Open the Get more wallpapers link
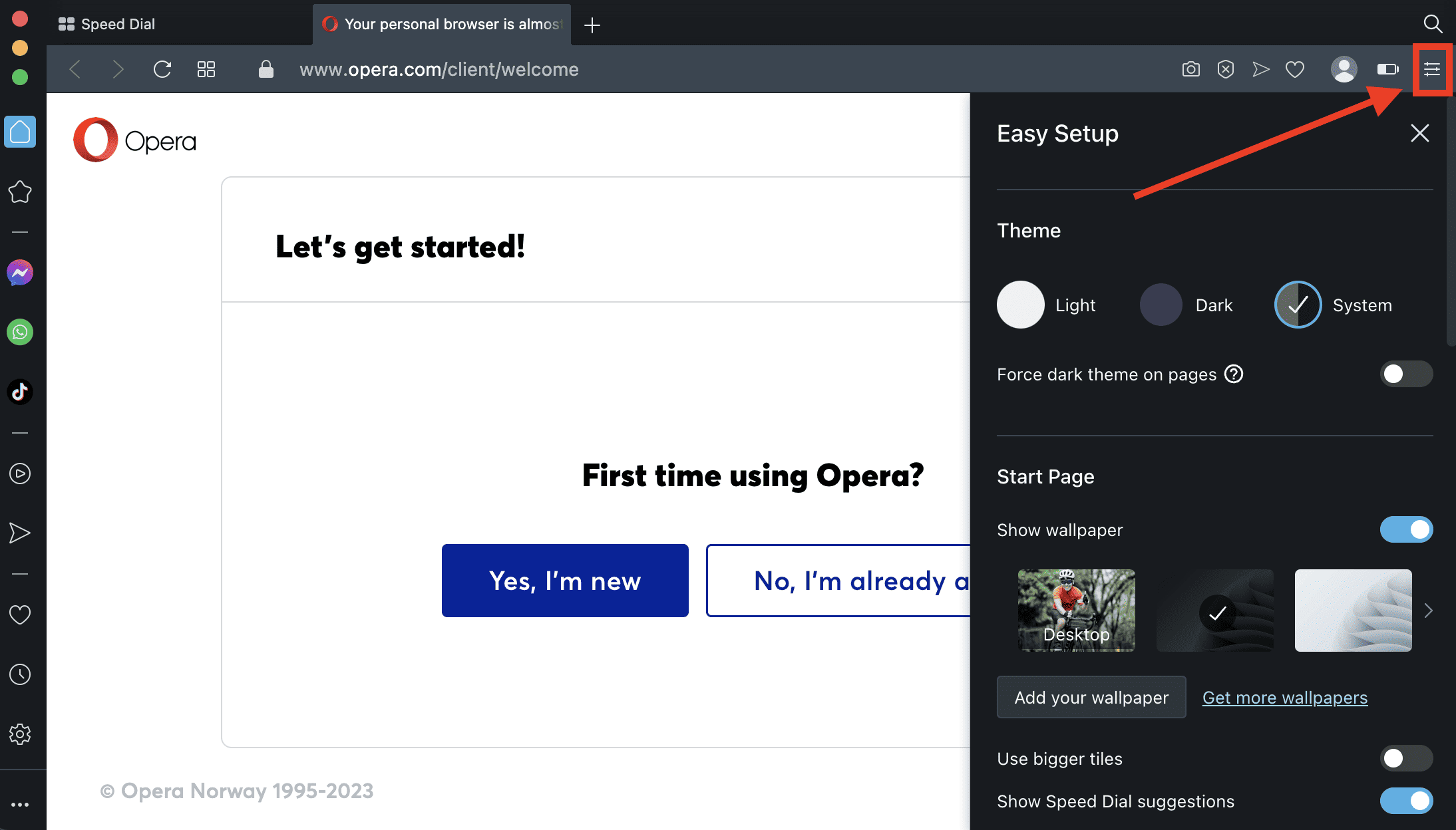This screenshot has height=830, width=1456. point(1284,697)
